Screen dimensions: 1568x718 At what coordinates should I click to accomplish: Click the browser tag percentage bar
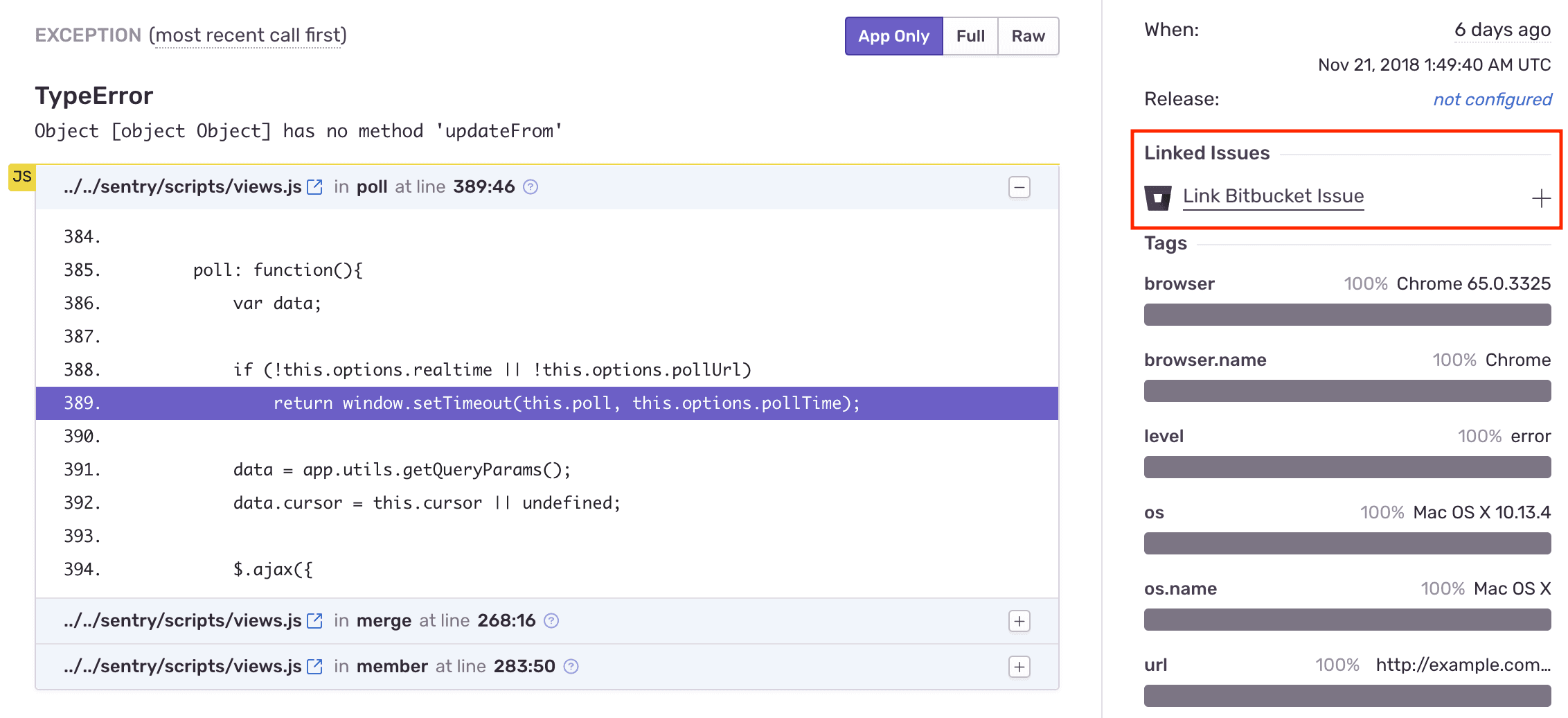coord(1346,314)
